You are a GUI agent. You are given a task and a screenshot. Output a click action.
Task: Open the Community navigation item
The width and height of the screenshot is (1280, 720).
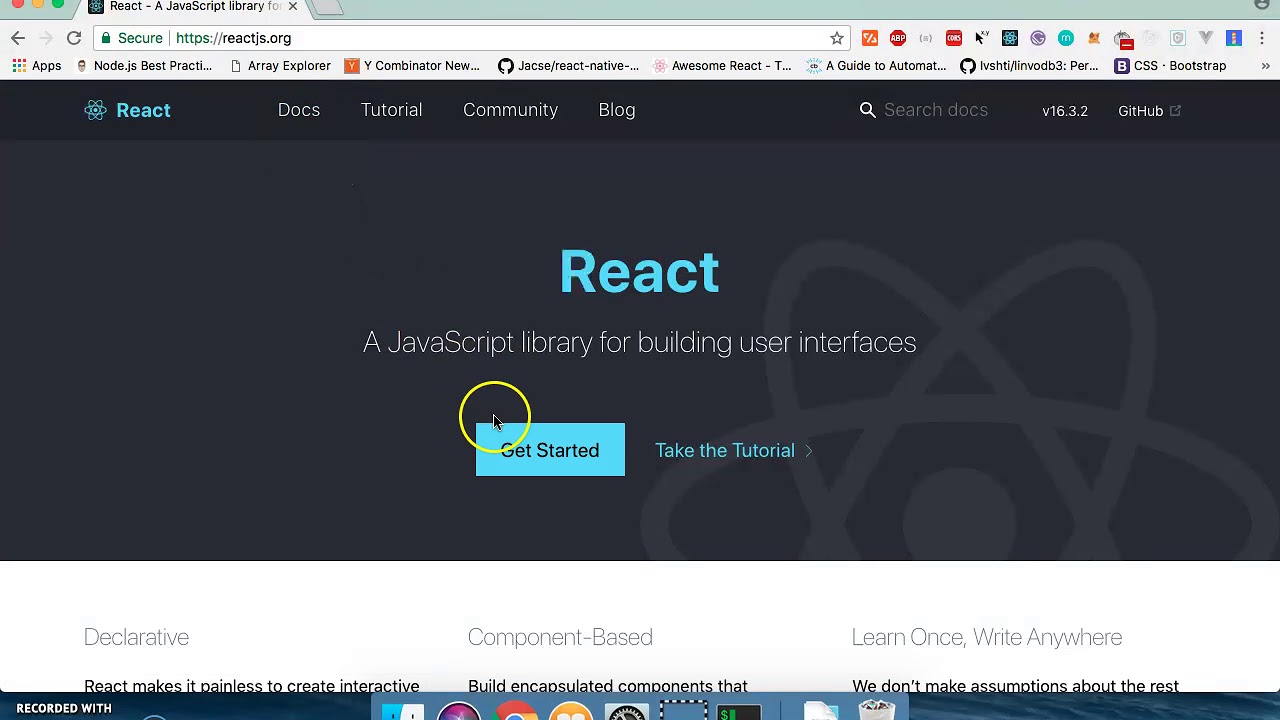tap(510, 110)
